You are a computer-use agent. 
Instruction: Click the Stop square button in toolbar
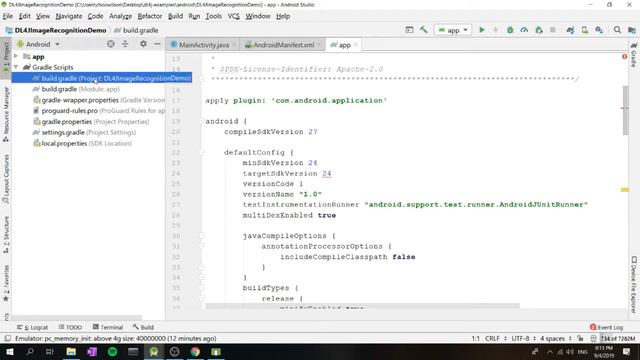tap(552, 30)
